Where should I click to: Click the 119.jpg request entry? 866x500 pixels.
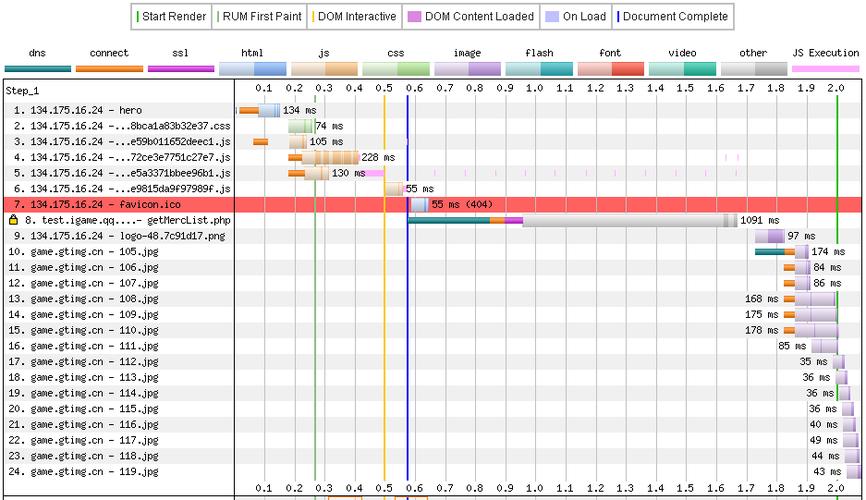(x=83, y=472)
